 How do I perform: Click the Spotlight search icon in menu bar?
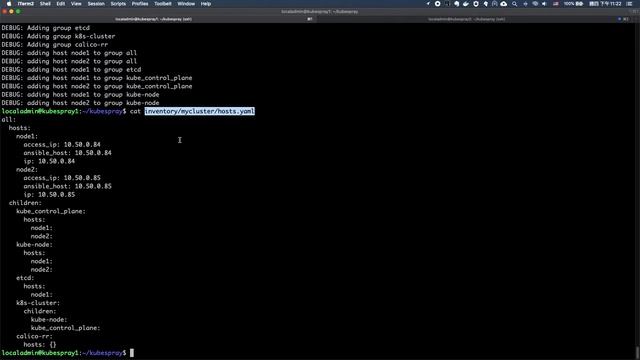514,4
